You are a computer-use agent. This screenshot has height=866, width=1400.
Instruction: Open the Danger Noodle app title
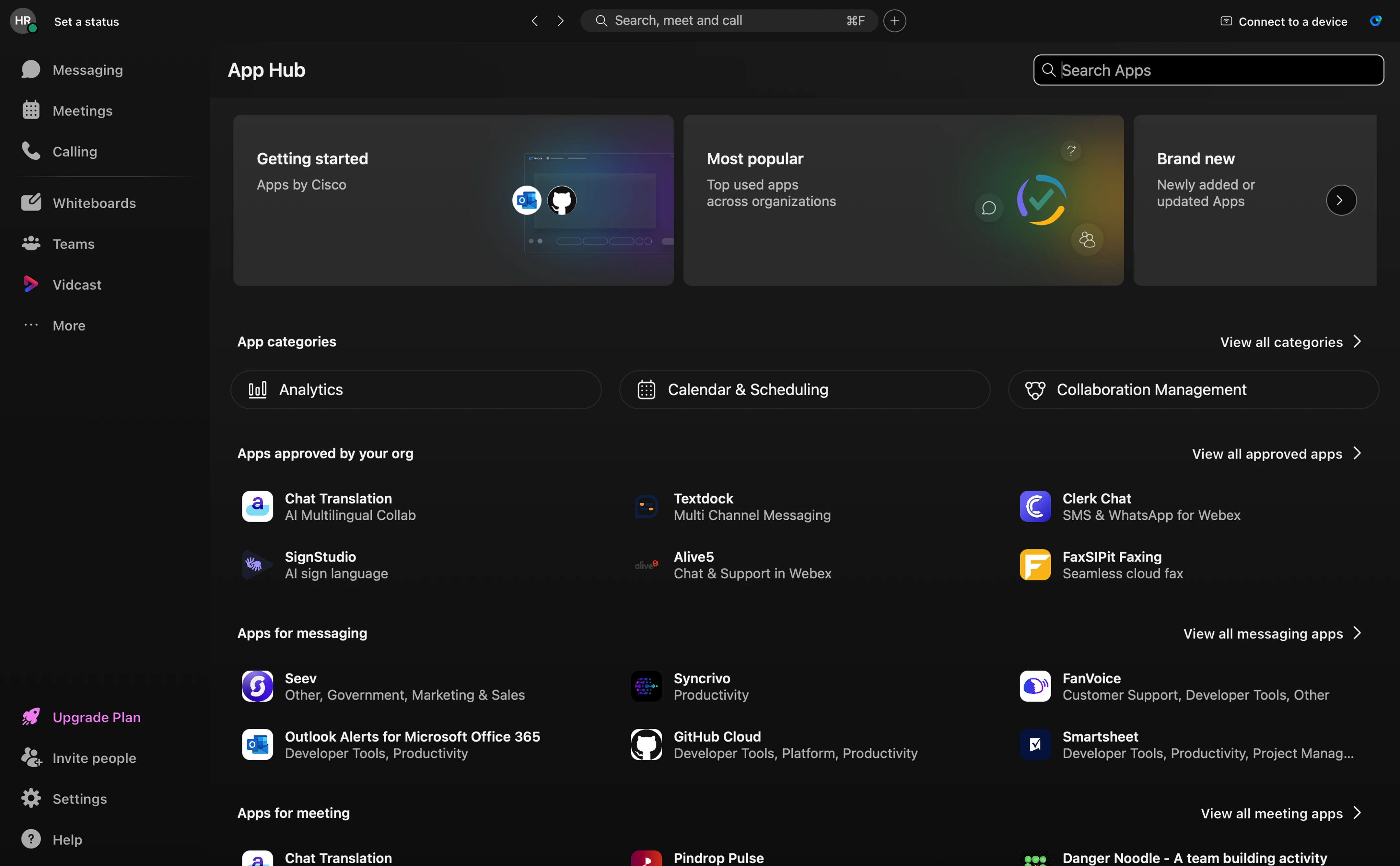(x=1194, y=858)
